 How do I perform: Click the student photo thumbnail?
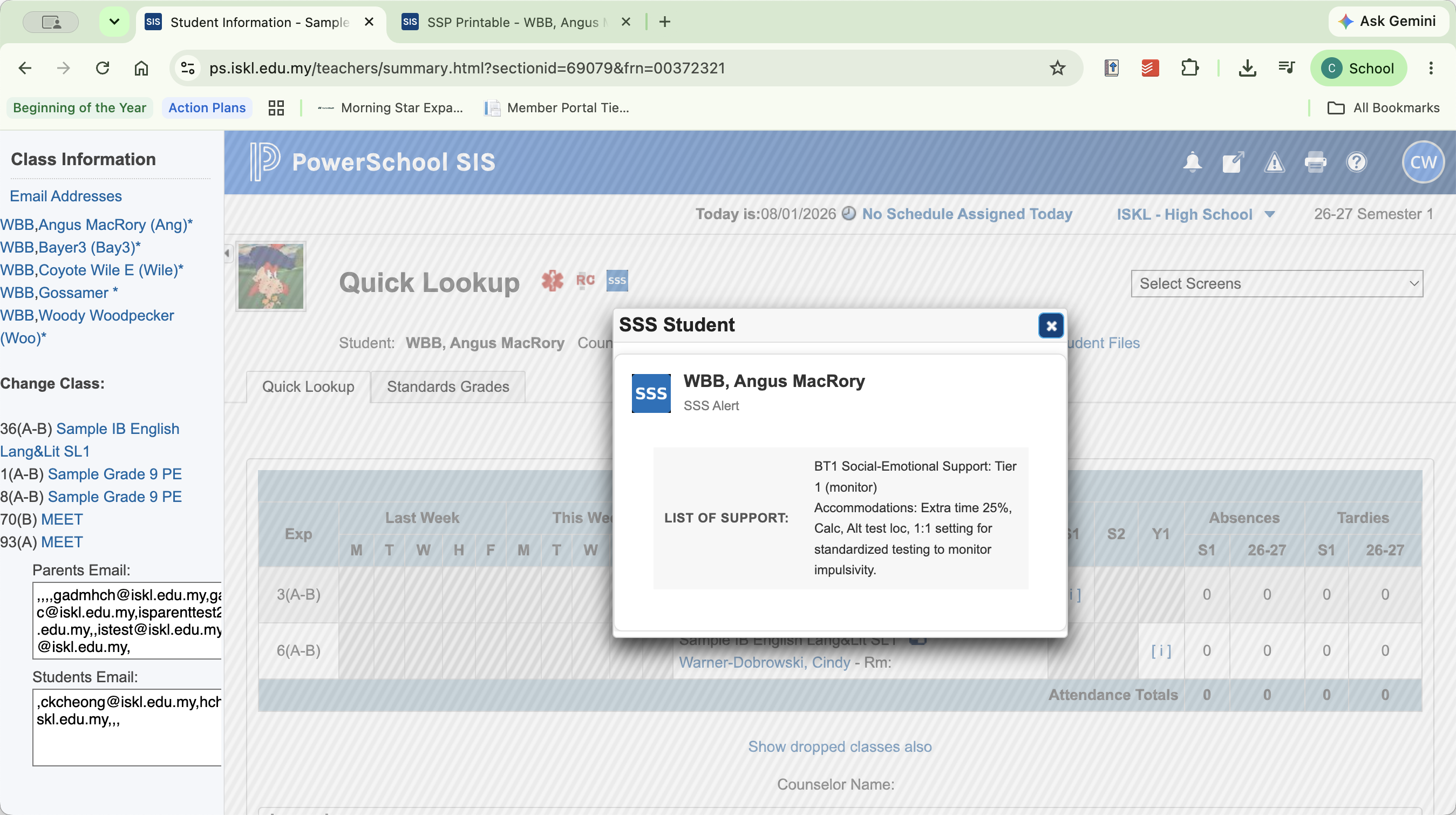coord(271,276)
